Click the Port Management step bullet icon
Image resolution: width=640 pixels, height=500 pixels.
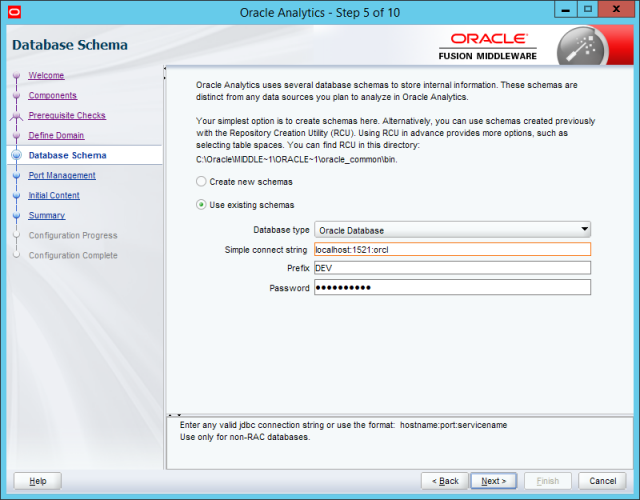point(16,176)
